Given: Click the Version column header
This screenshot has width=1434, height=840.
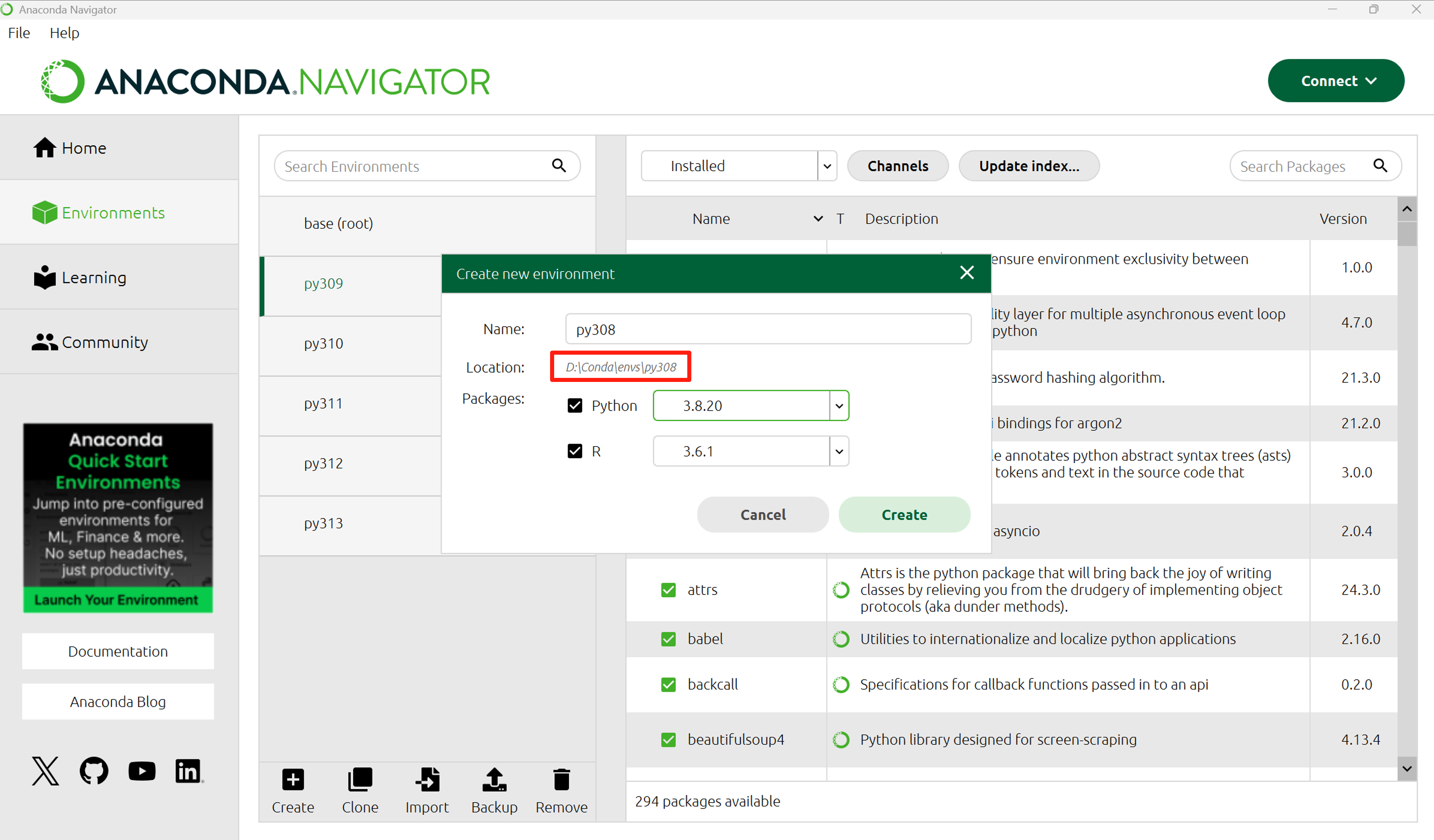Looking at the screenshot, I should [1343, 219].
